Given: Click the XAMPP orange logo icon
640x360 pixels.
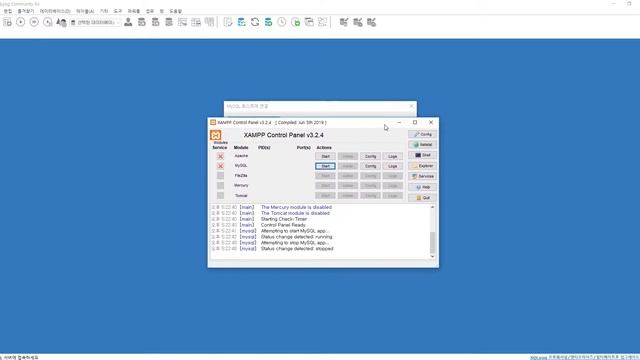Looking at the screenshot, I should tap(216, 135).
